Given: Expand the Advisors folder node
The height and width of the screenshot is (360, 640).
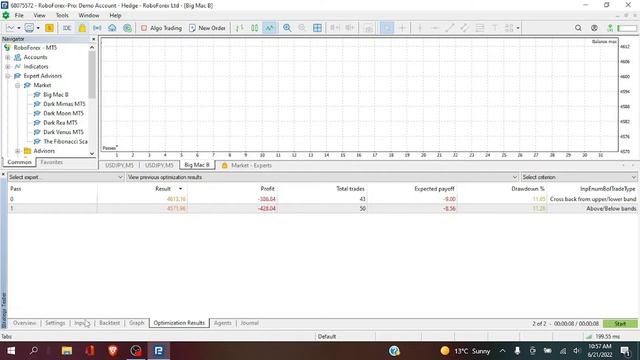Looking at the screenshot, I should coord(18,151).
